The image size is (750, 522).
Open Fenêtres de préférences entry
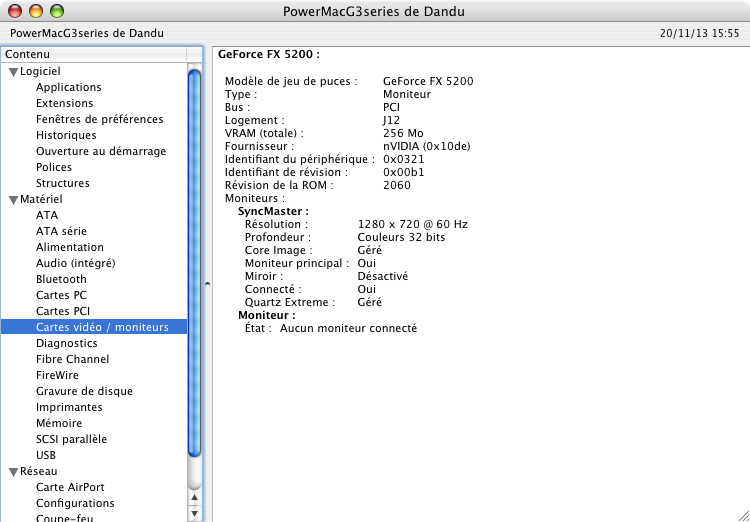pyautogui.click(x=99, y=119)
